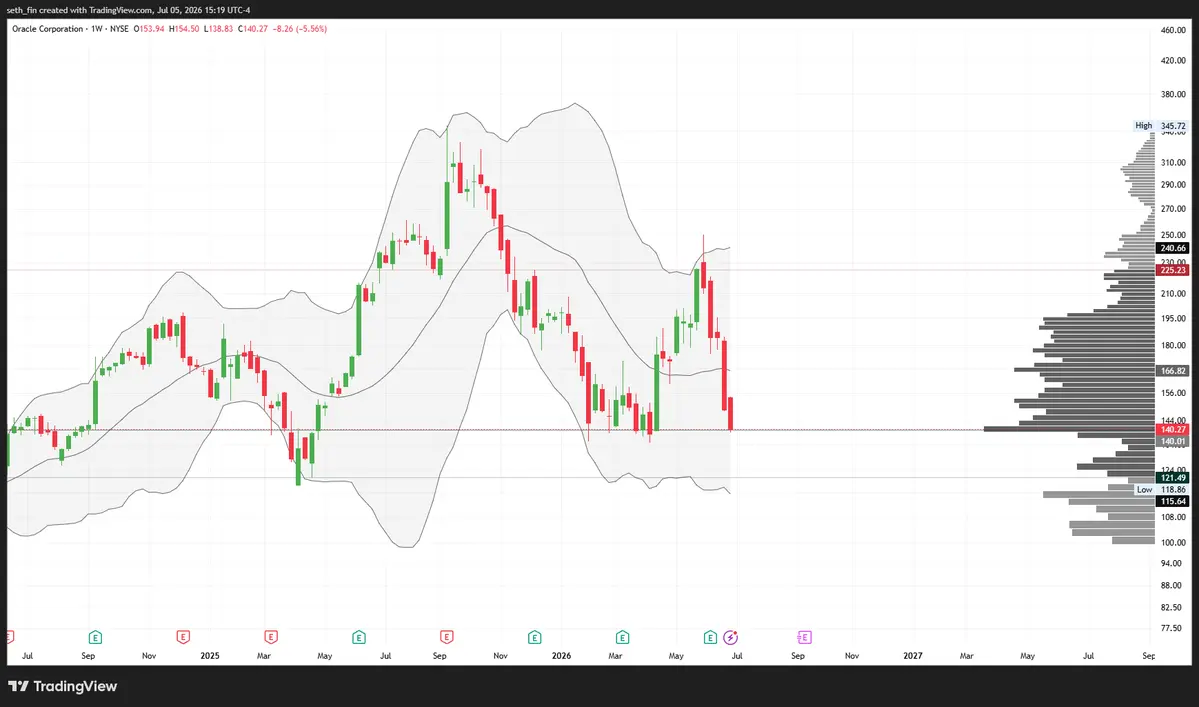Click the High 345.72 label
Viewport: 1199px width, 707px height.
(x=1160, y=125)
